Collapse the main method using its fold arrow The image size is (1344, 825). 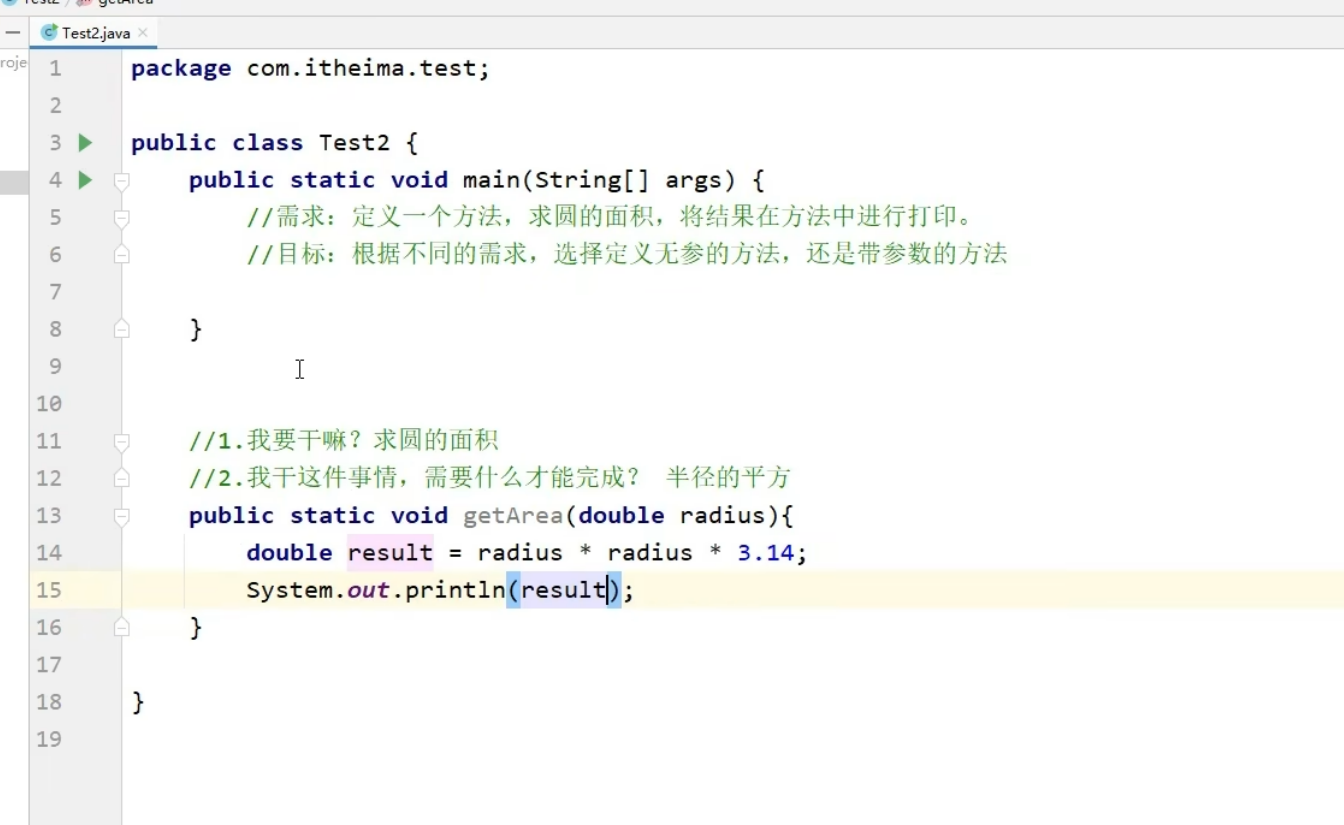coord(120,180)
